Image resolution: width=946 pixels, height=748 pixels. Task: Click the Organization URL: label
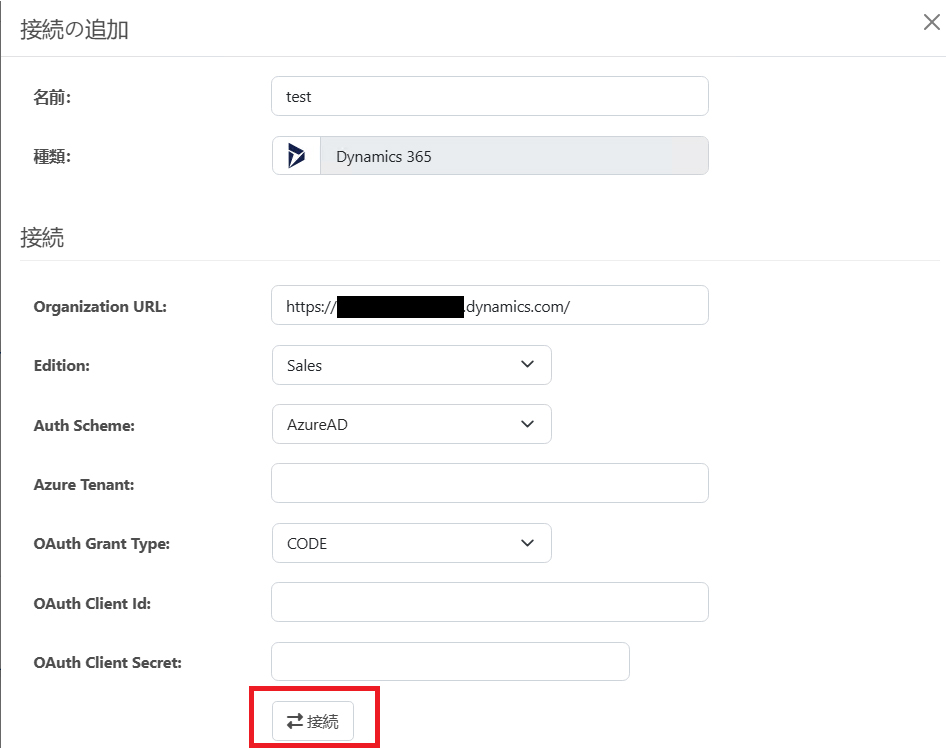pyautogui.click(x=100, y=306)
